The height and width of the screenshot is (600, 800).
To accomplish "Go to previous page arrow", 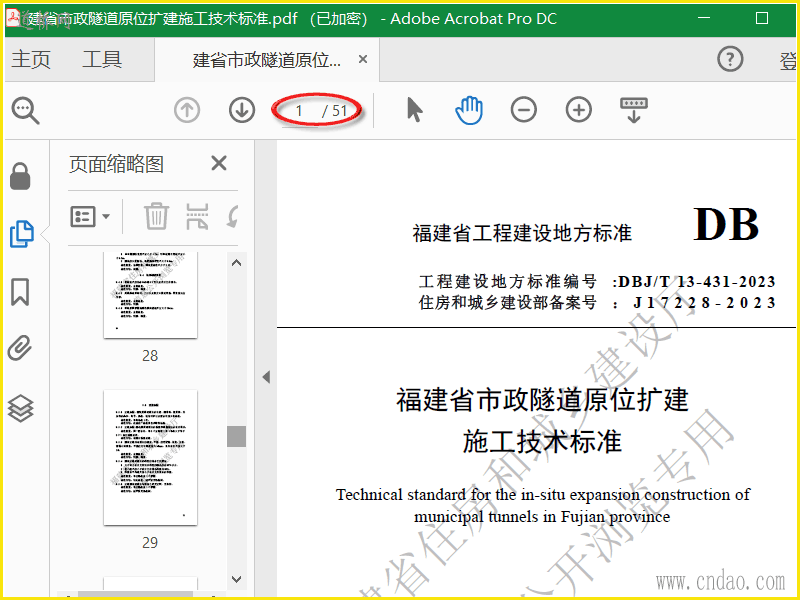I will [x=187, y=110].
